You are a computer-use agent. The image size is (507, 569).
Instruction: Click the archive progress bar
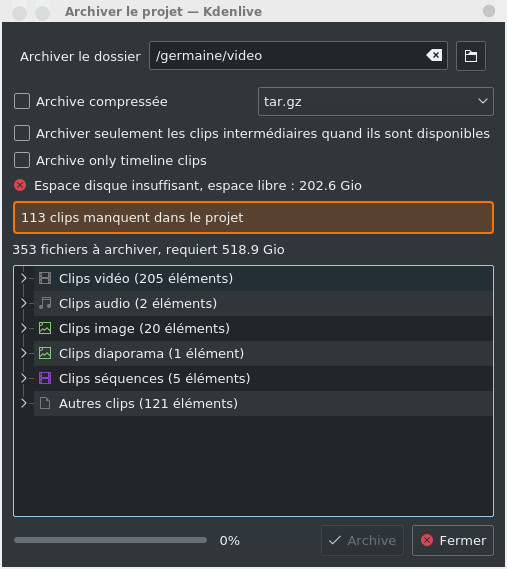pos(110,540)
